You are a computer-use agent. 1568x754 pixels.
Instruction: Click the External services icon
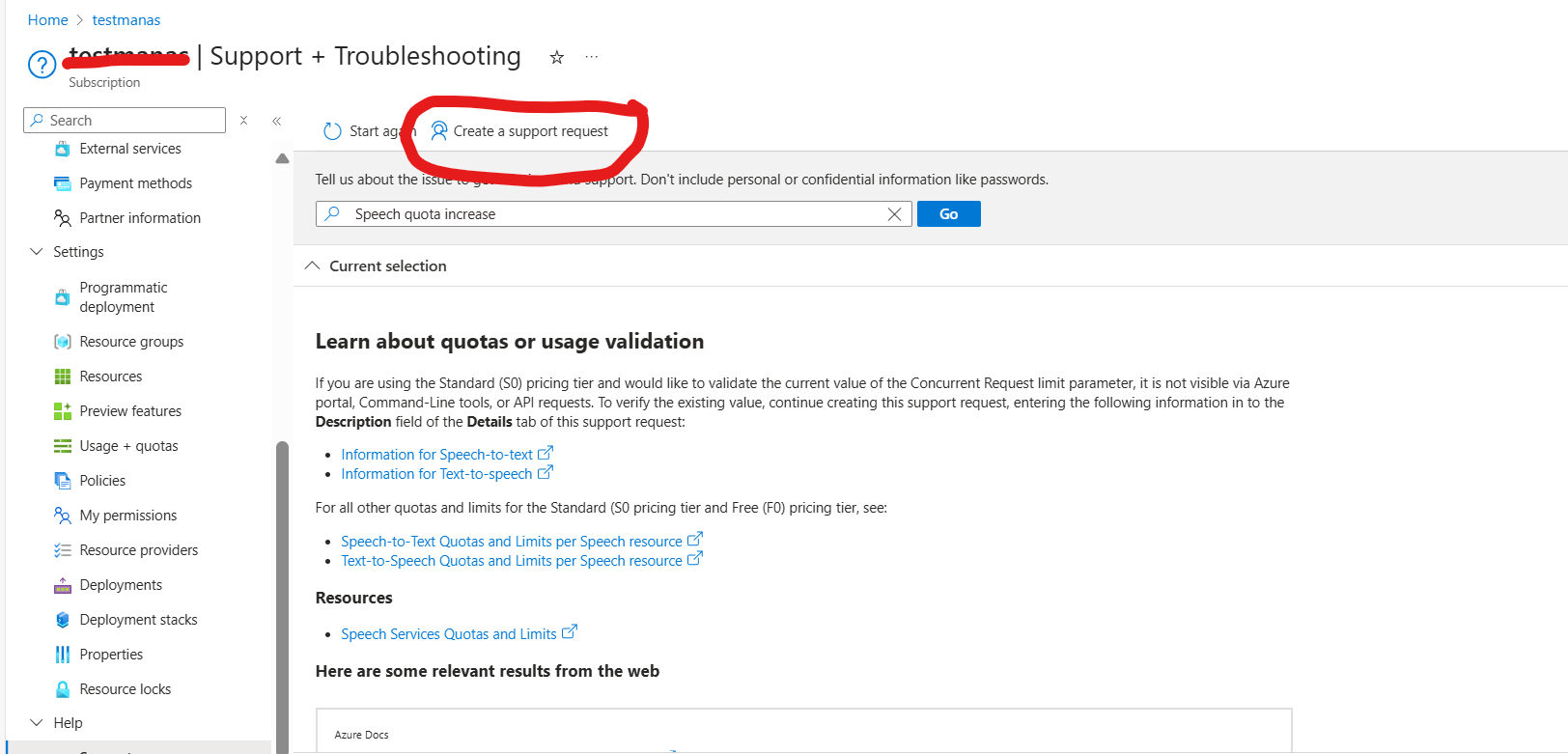pyautogui.click(x=63, y=149)
